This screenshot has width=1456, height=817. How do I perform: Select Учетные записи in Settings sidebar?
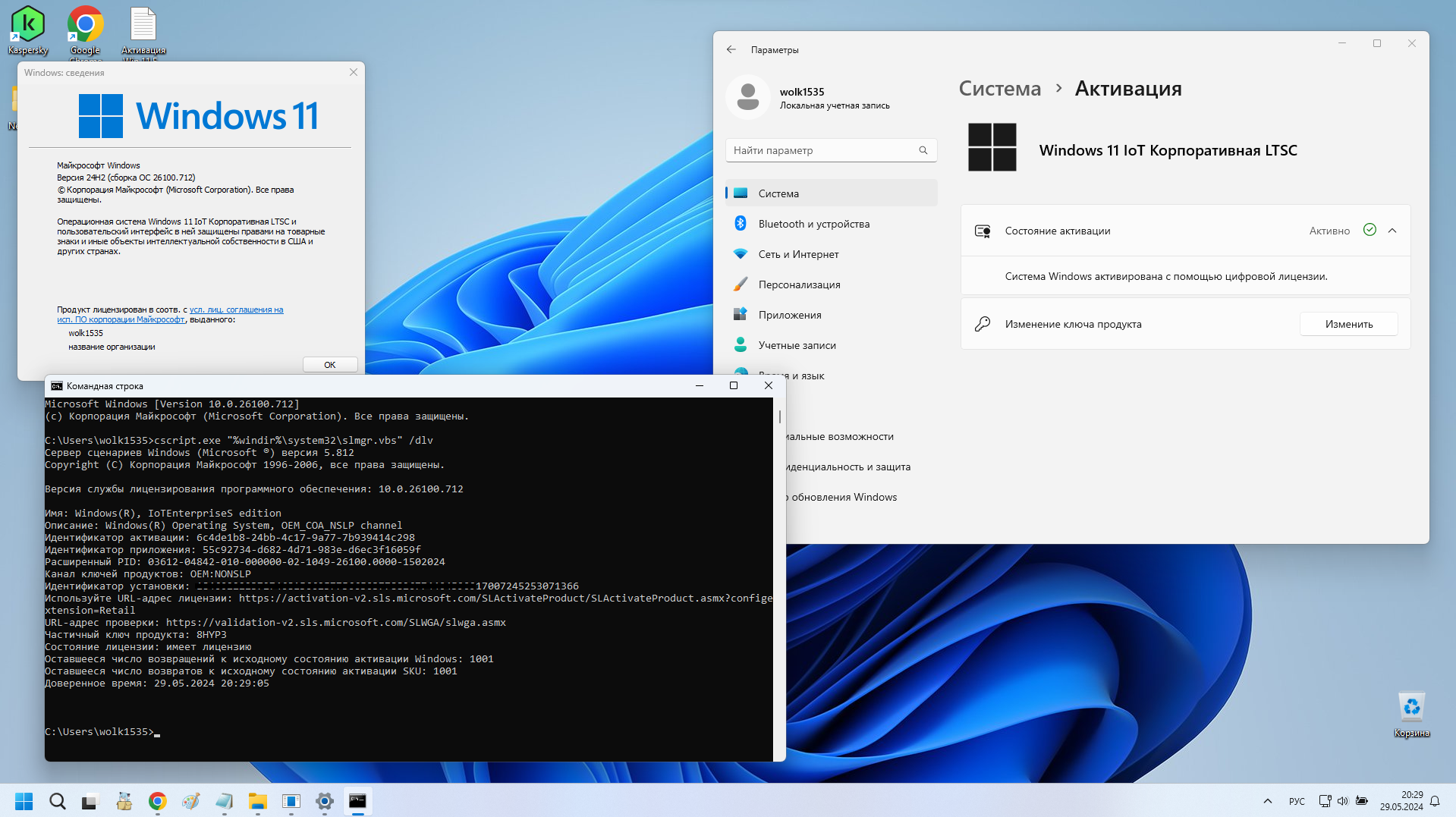pos(832,345)
